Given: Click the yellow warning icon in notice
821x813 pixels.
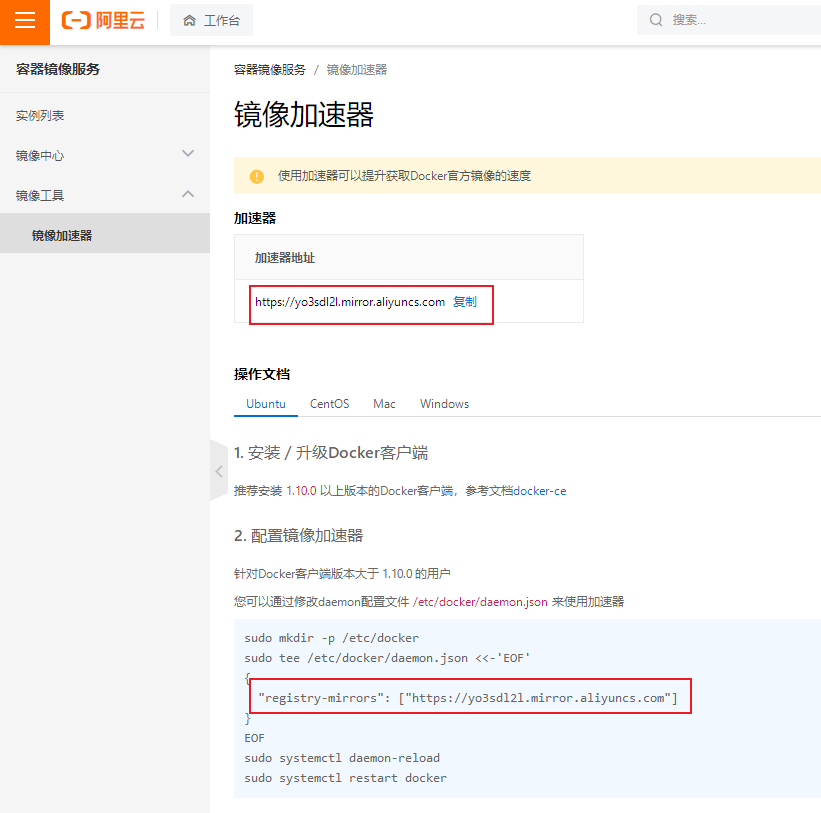Looking at the screenshot, I should pyautogui.click(x=257, y=176).
